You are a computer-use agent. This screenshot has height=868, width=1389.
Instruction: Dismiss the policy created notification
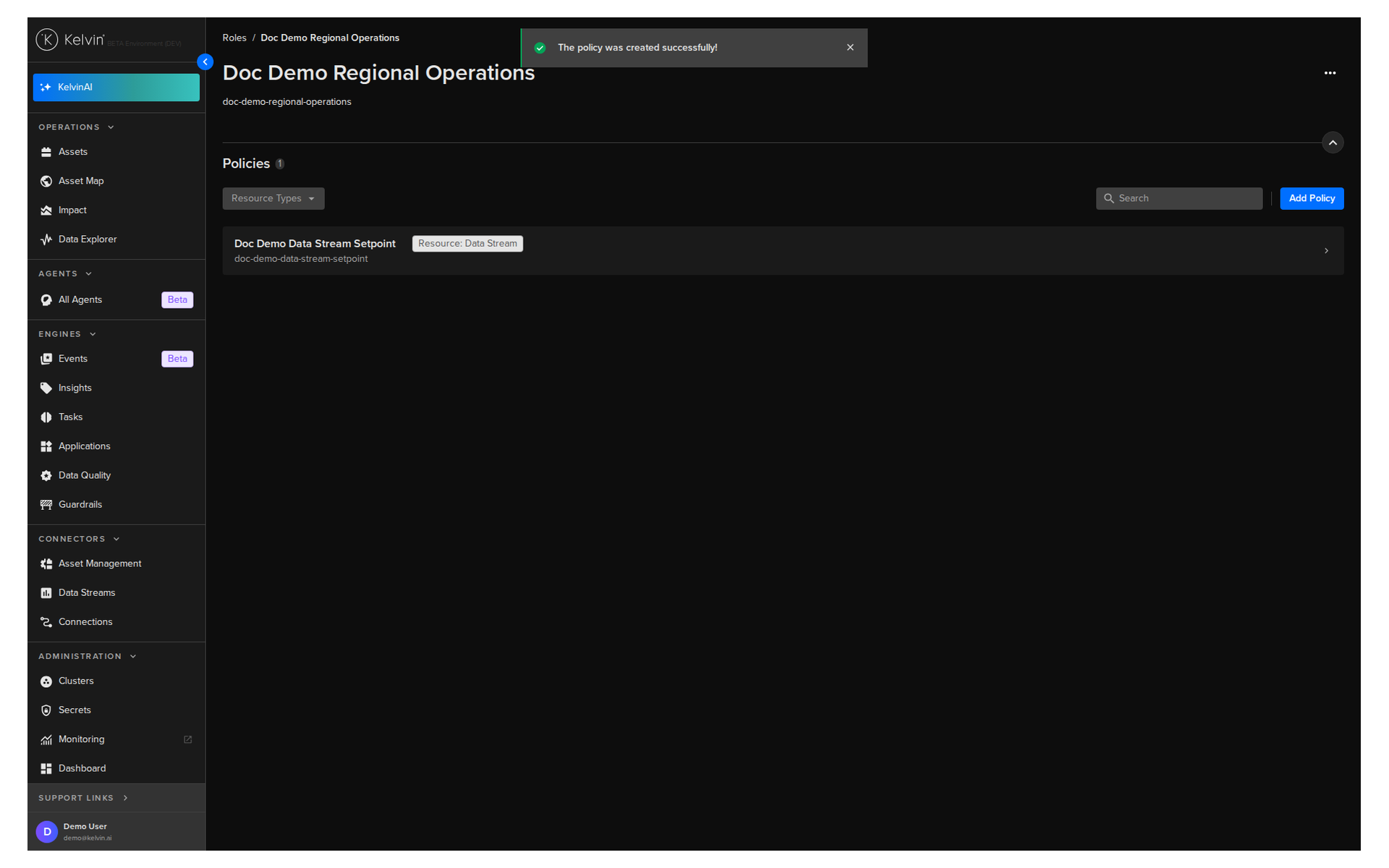(850, 48)
